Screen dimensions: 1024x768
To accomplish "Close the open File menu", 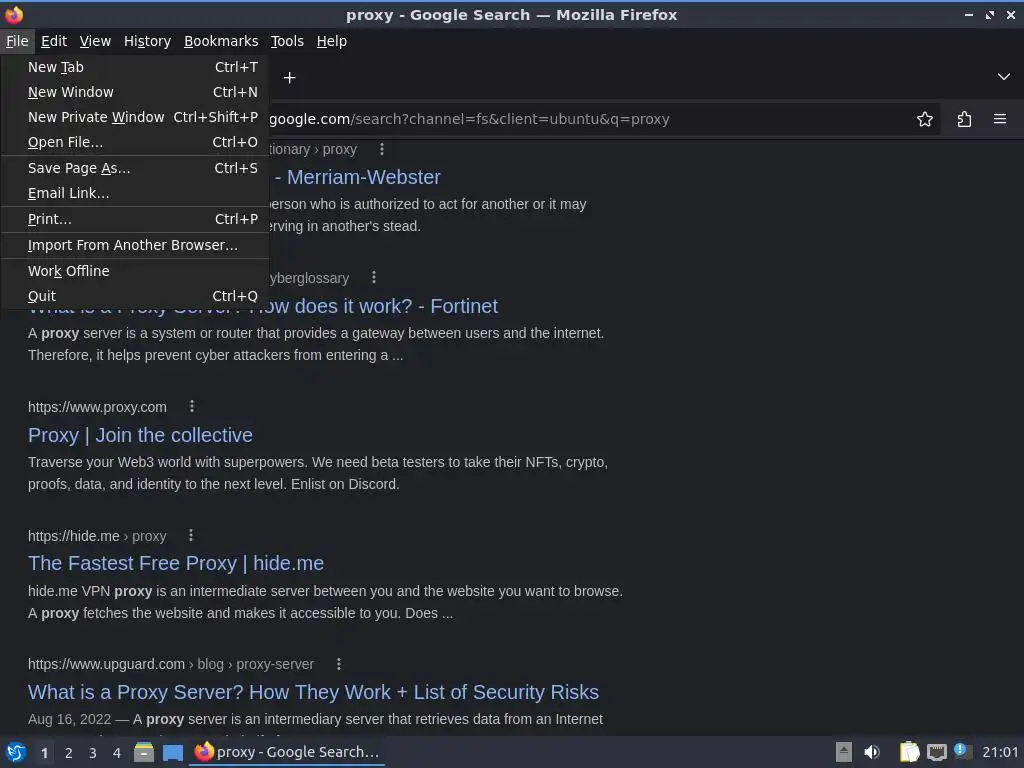I will coord(17,41).
